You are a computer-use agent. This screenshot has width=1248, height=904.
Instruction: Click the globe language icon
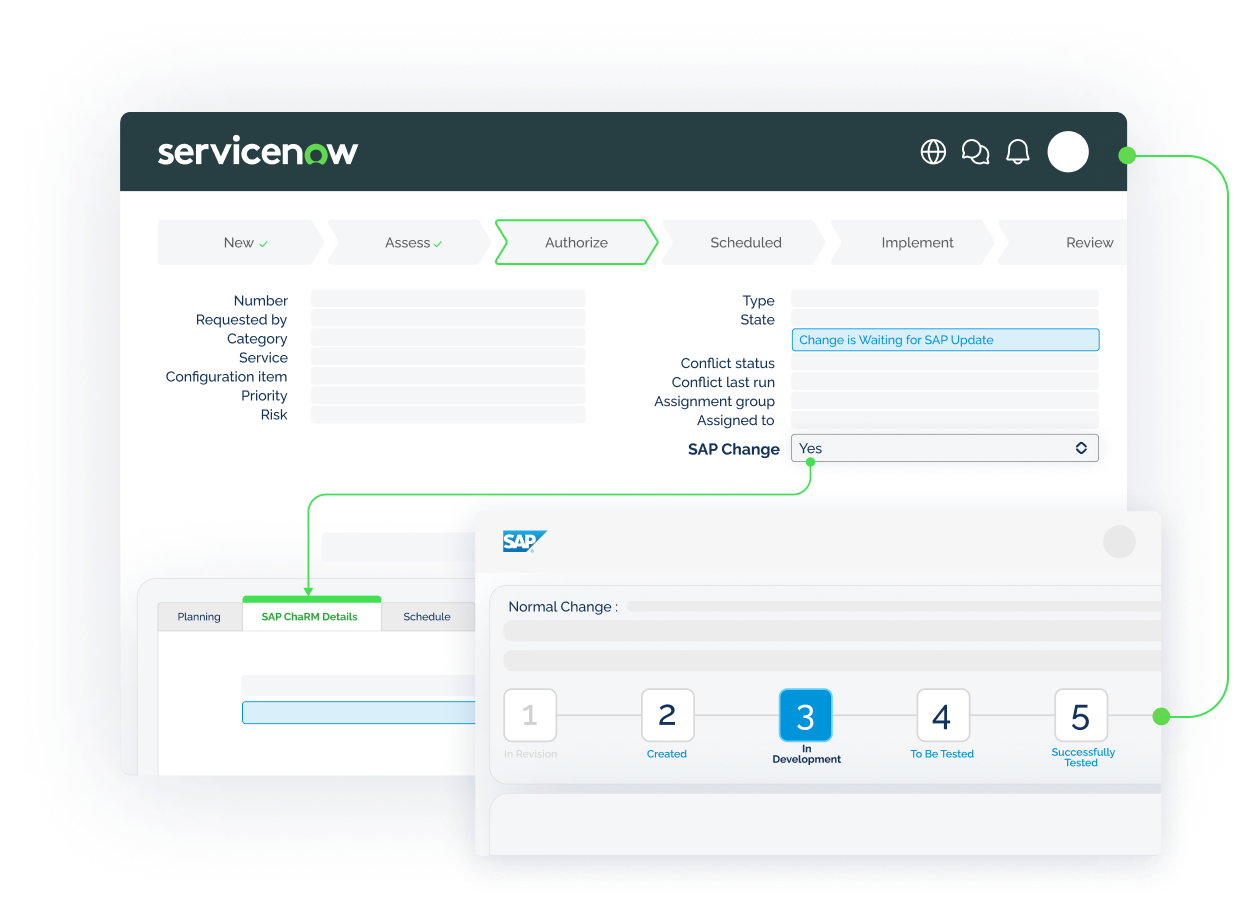(933, 152)
